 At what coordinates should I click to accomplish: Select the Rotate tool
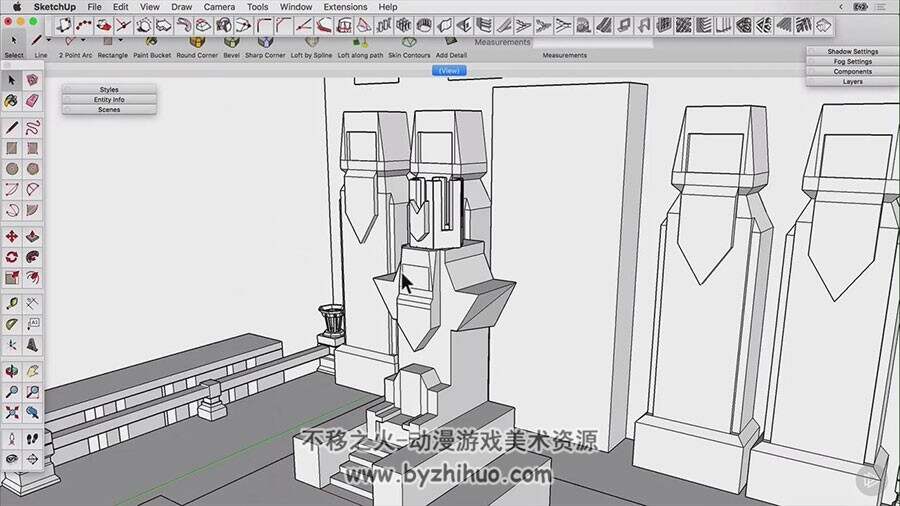(12, 257)
